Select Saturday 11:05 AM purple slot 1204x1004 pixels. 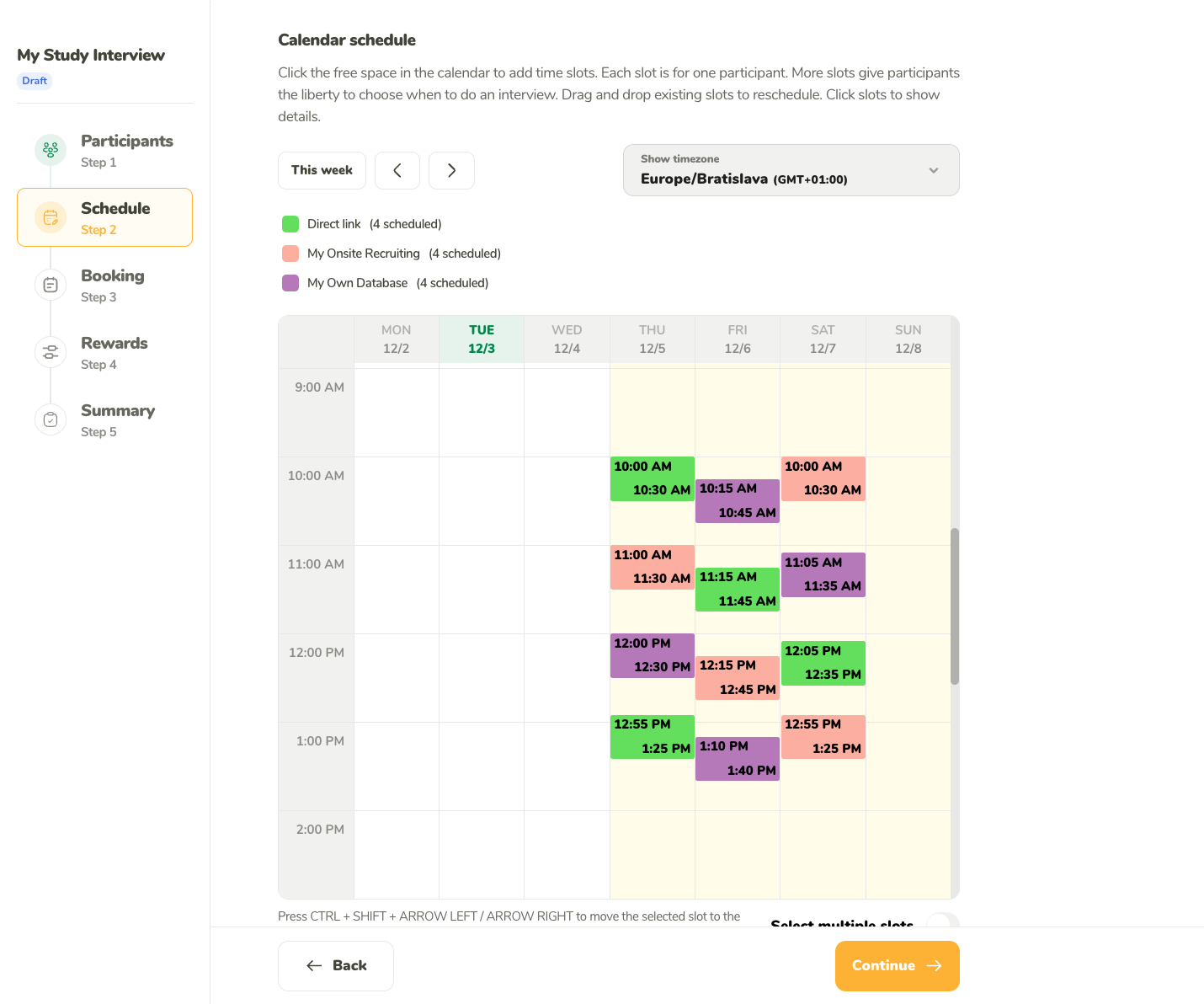pos(823,574)
